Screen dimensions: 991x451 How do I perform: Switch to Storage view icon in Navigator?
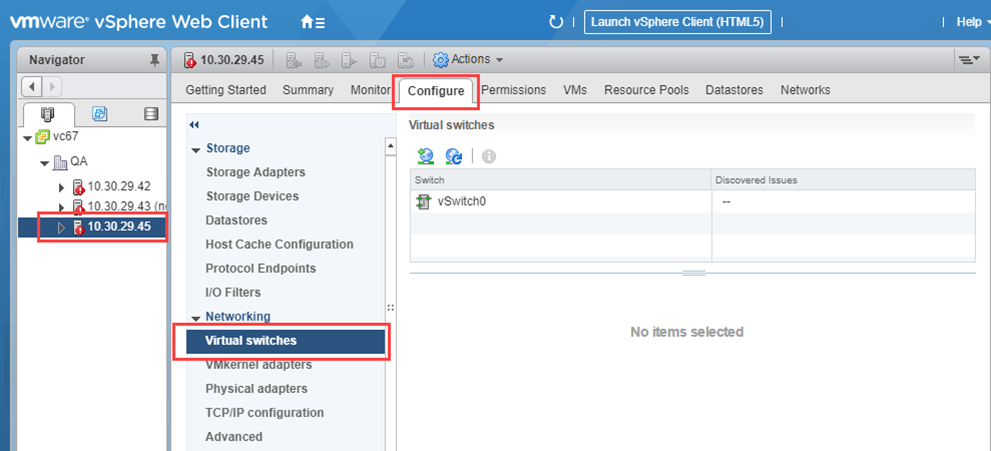pos(151,114)
